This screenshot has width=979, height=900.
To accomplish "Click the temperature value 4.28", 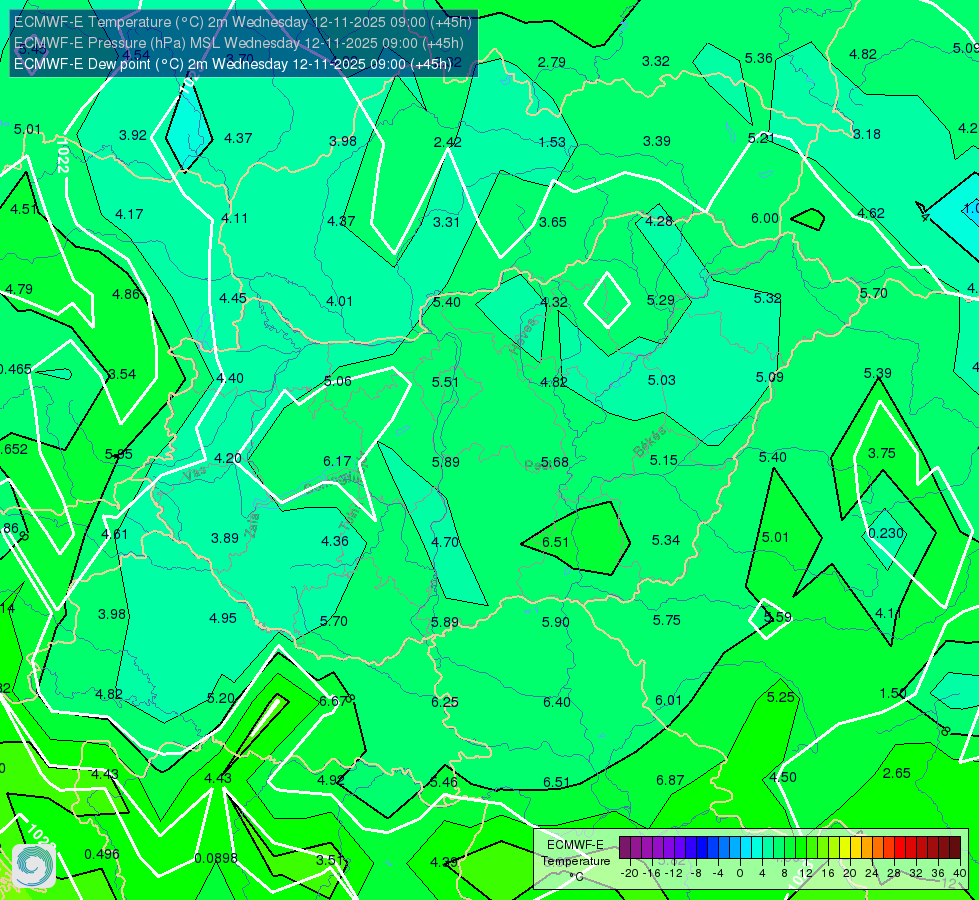I will [x=659, y=221].
